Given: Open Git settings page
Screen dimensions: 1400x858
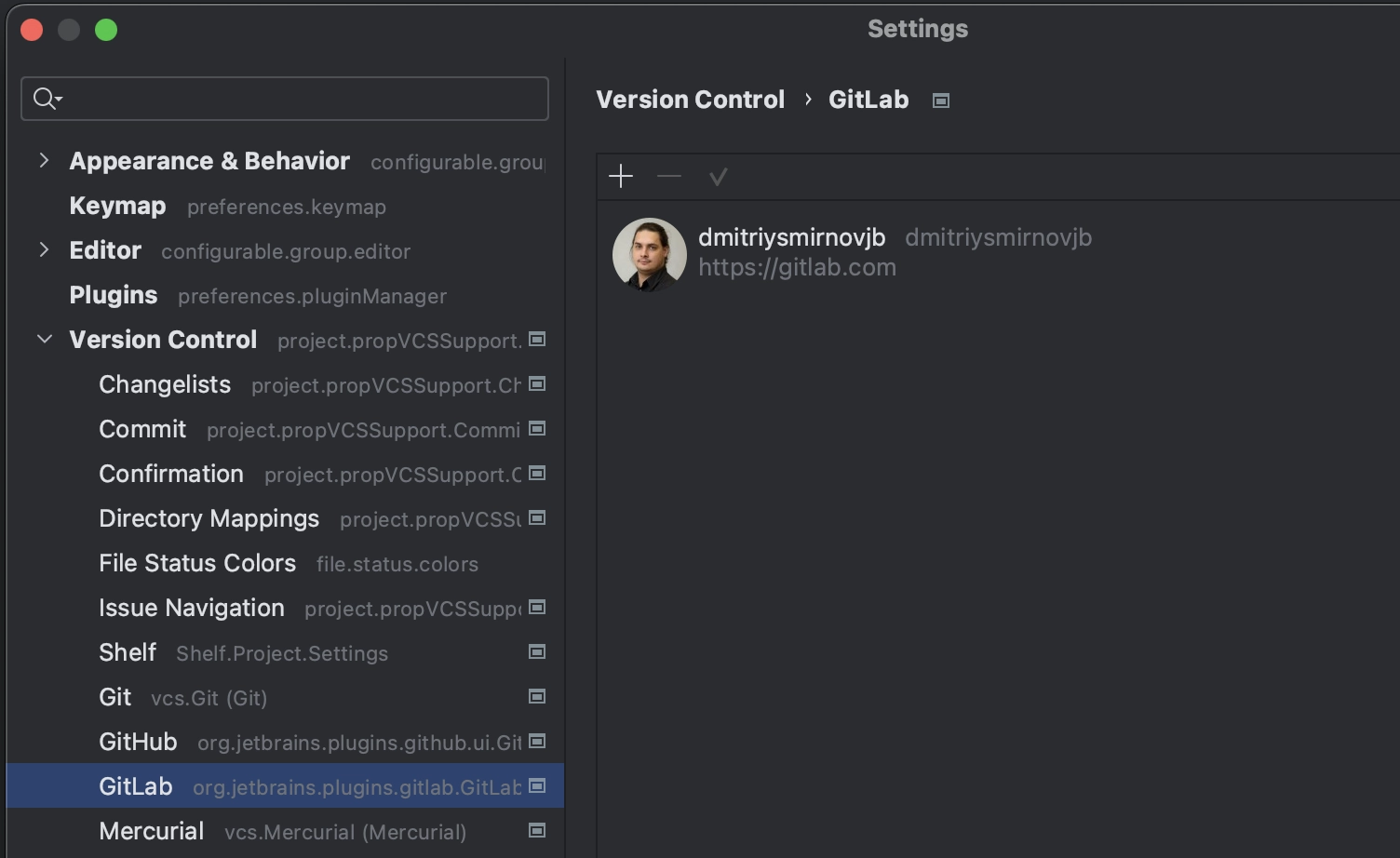Looking at the screenshot, I should [x=115, y=697].
